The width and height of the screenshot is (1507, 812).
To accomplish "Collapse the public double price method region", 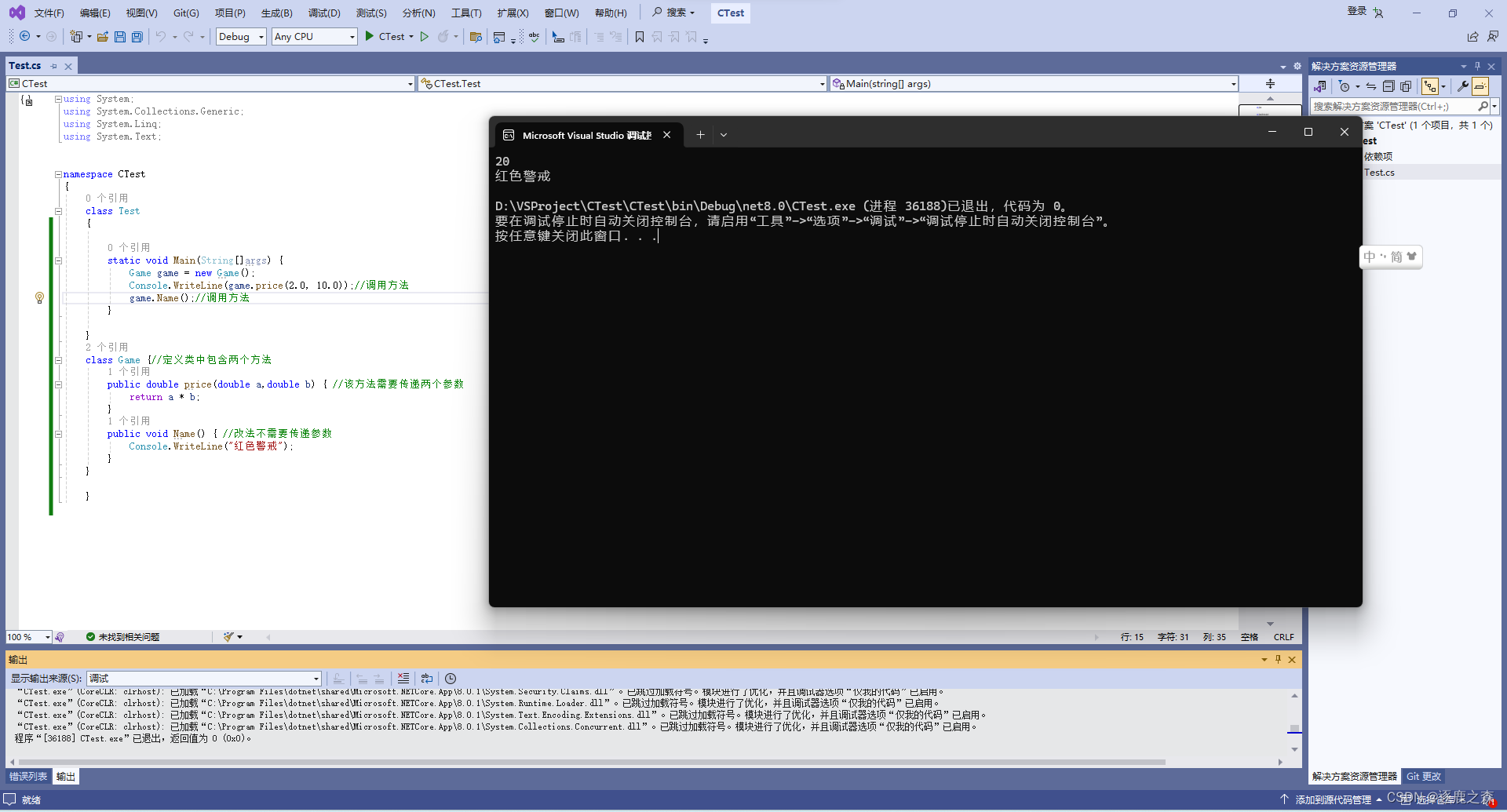I will [x=58, y=384].
